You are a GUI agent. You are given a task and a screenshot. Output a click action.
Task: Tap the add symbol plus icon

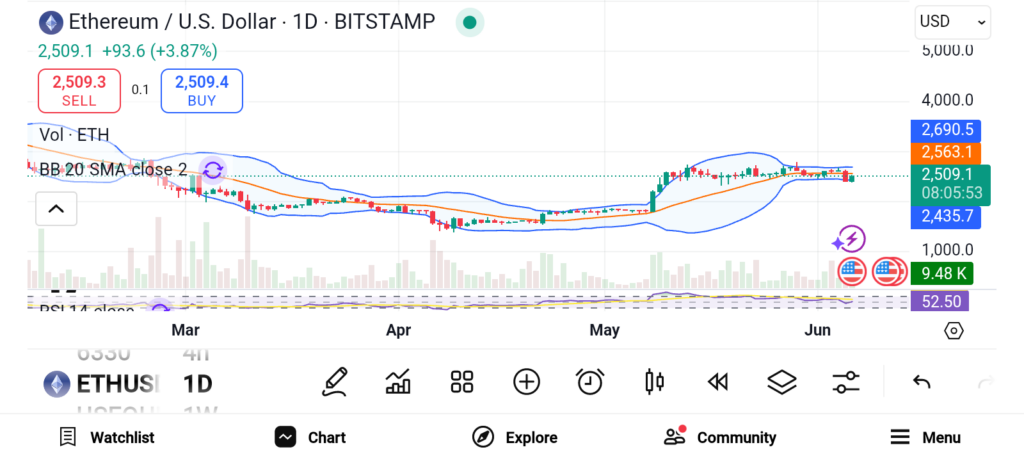[526, 382]
